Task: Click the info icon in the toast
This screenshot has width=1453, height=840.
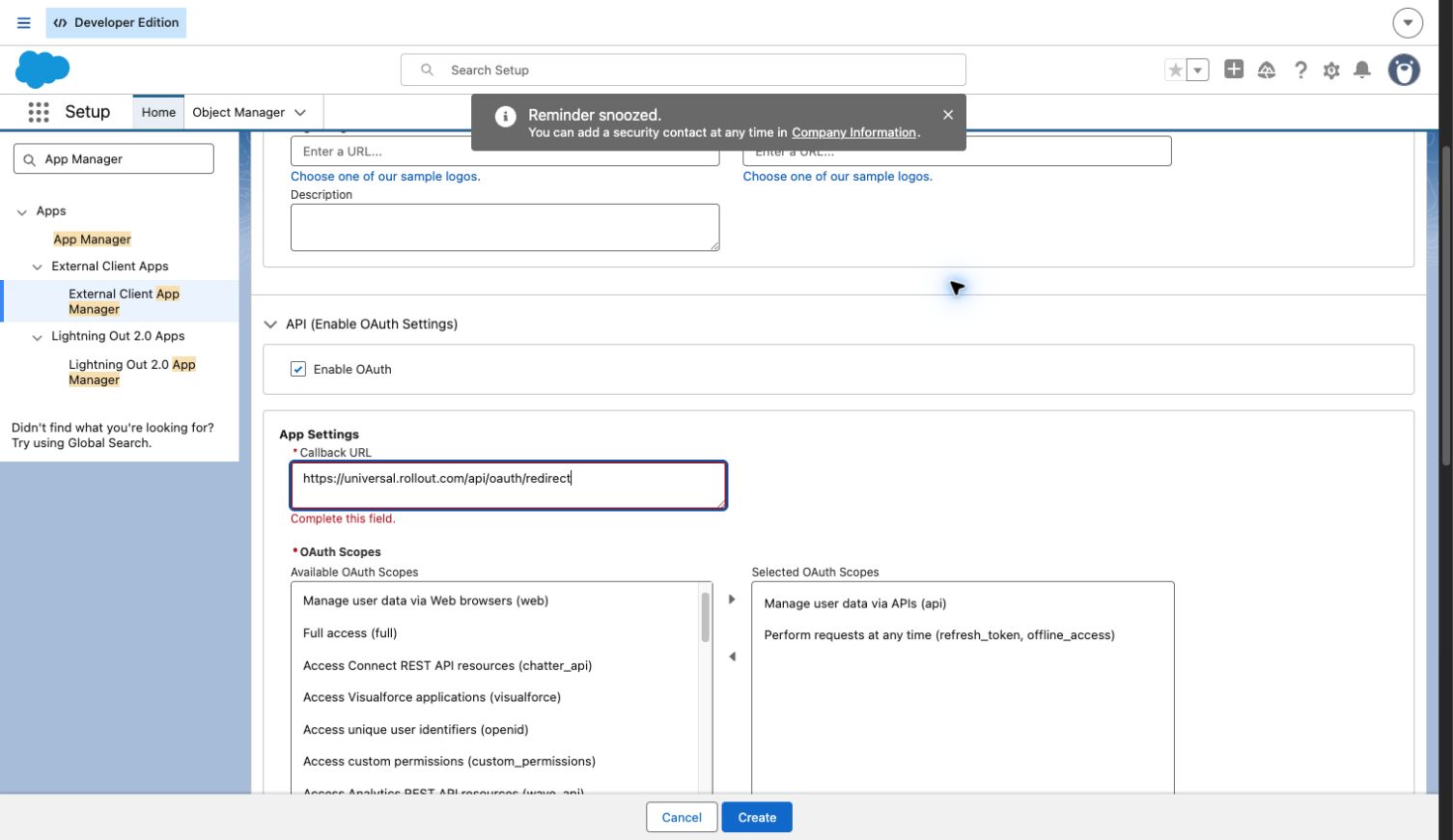Action: pyautogui.click(x=505, y=117)
